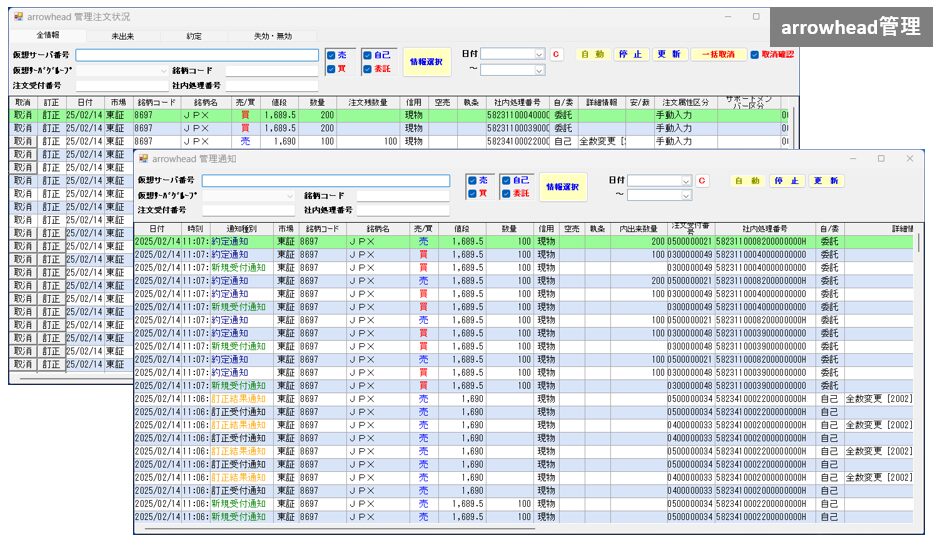This screenshot has height=547, width=939.
Task: Switch to the 約定 tab
Action: tap(194, 36)
